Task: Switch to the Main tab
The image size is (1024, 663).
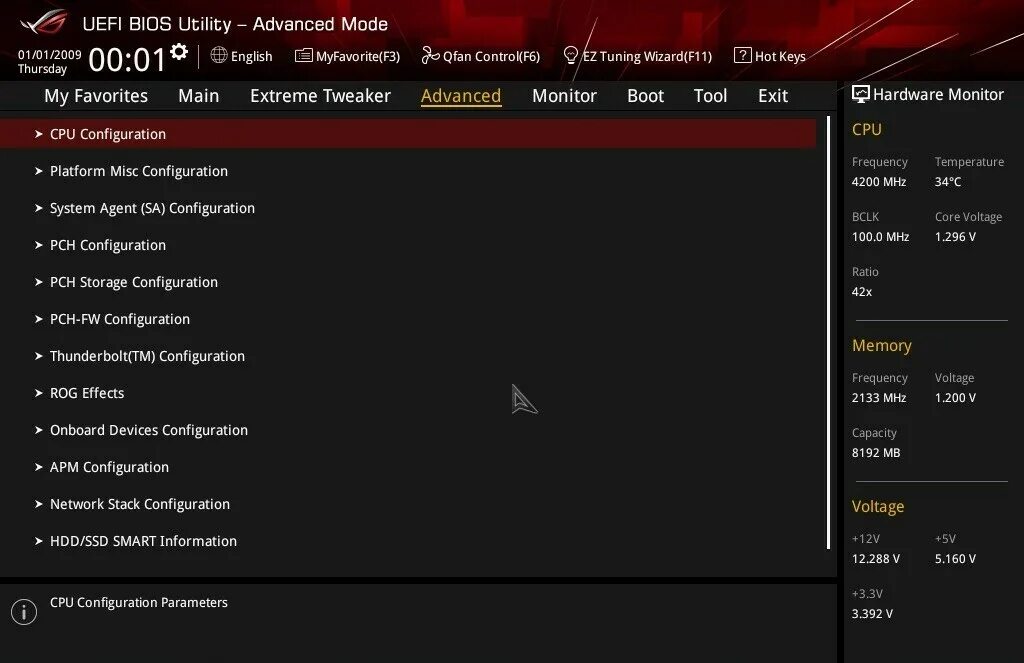Action: [199, 96]
